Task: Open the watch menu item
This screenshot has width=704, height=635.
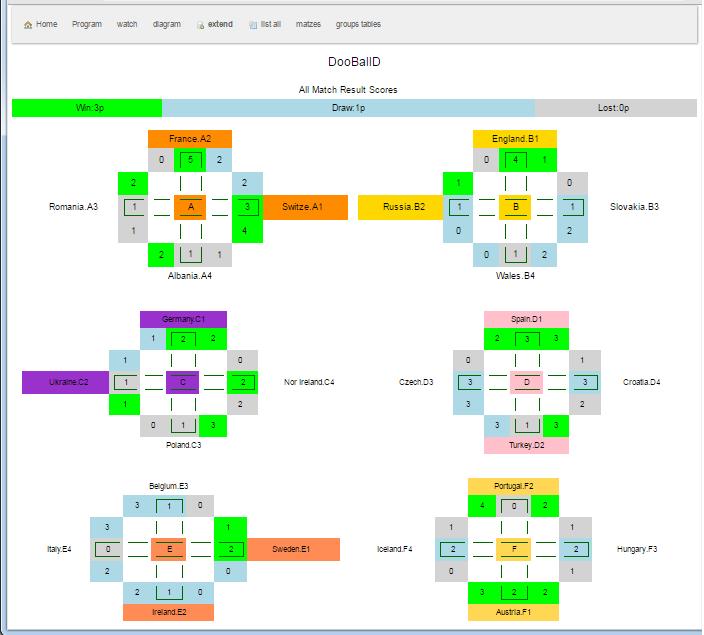Action: click(x=127, y=24)
